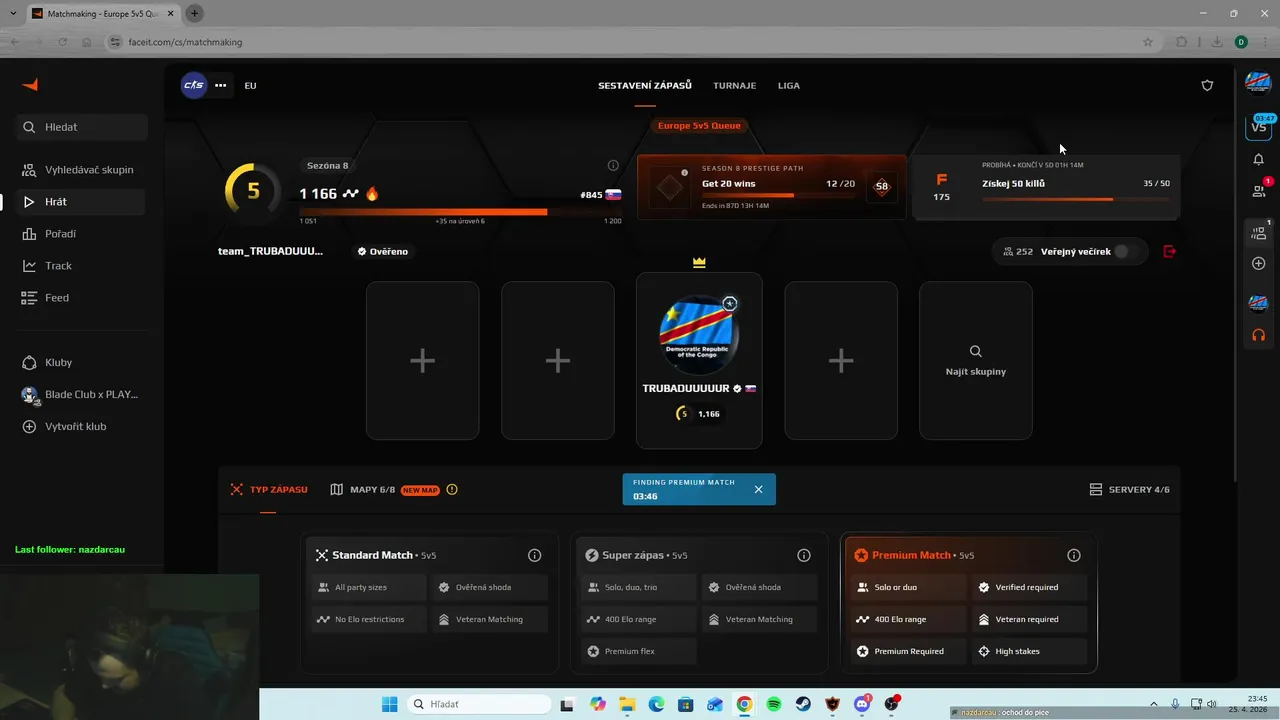The height and width of the screenshot is (720, 1280).
Task: Open Super zápas info icon
Action: click(804, 555)
